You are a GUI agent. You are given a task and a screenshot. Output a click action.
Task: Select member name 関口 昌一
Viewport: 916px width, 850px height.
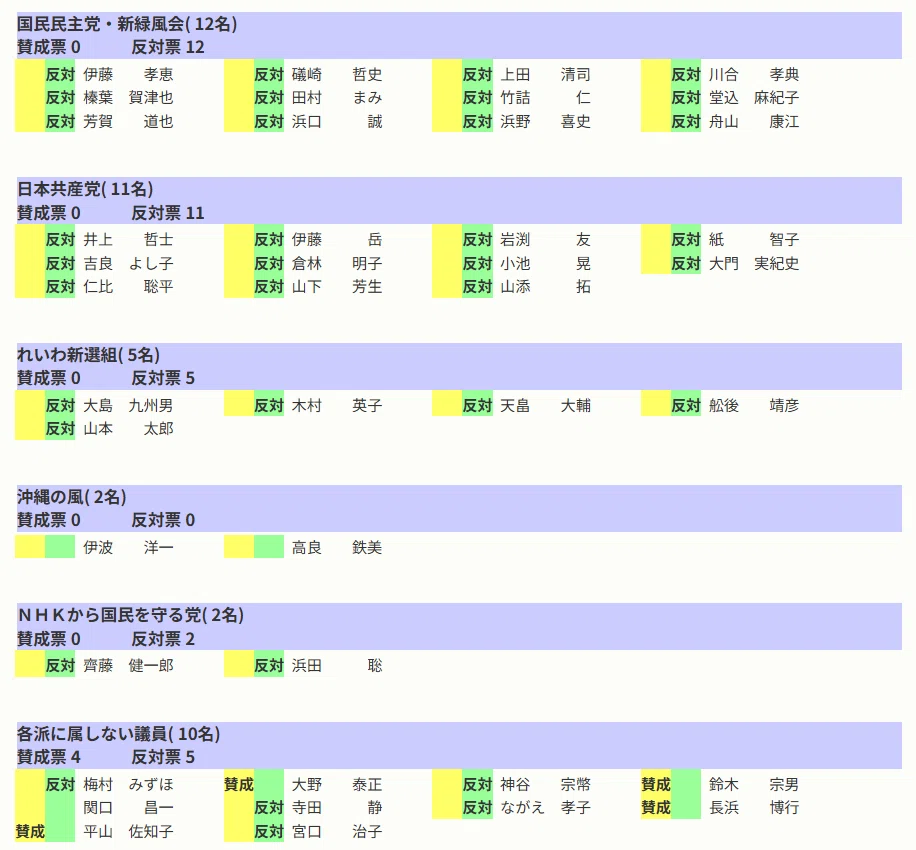tap(128, 807)
